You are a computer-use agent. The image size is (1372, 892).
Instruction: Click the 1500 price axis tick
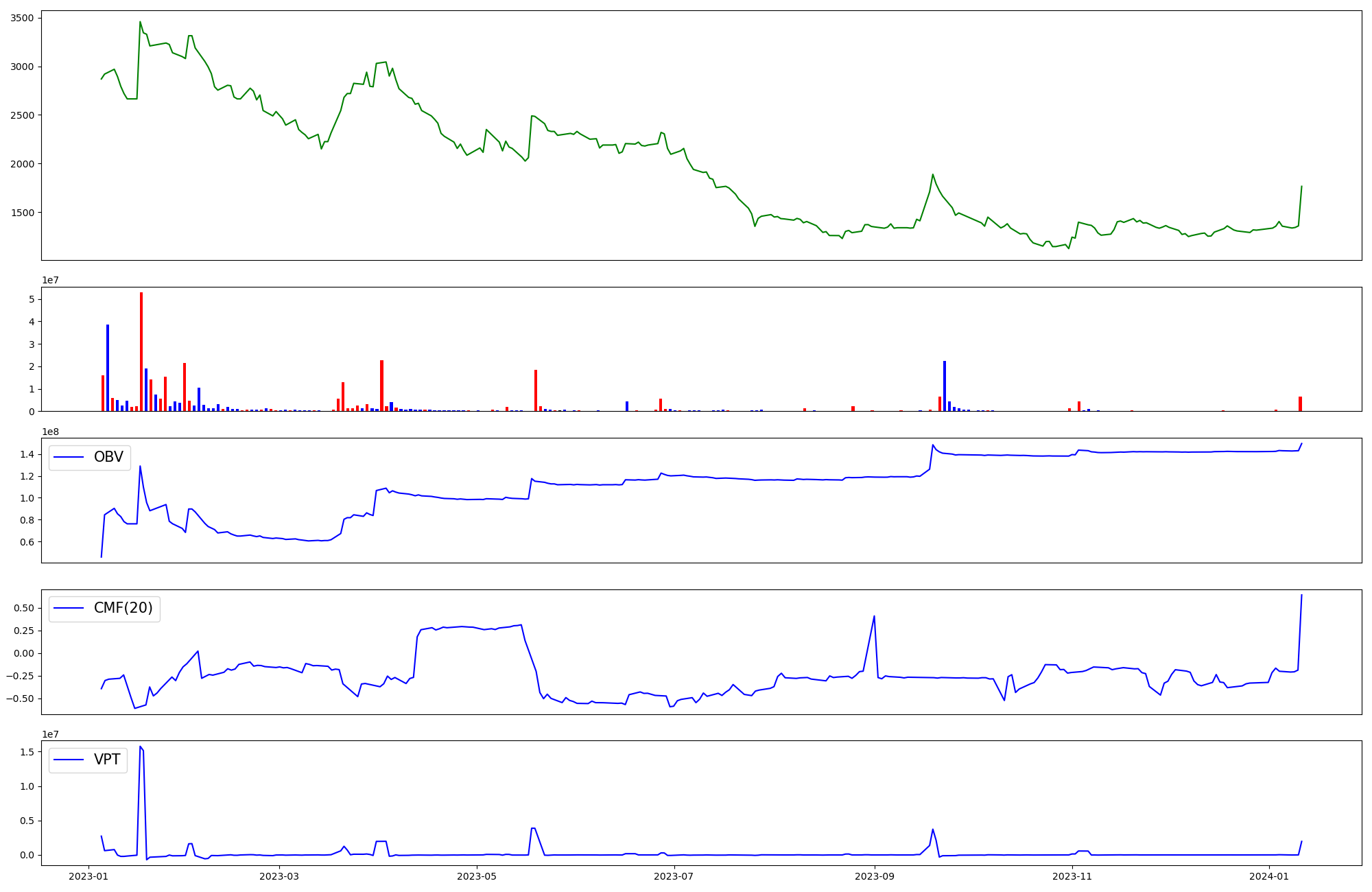[22, 213]
